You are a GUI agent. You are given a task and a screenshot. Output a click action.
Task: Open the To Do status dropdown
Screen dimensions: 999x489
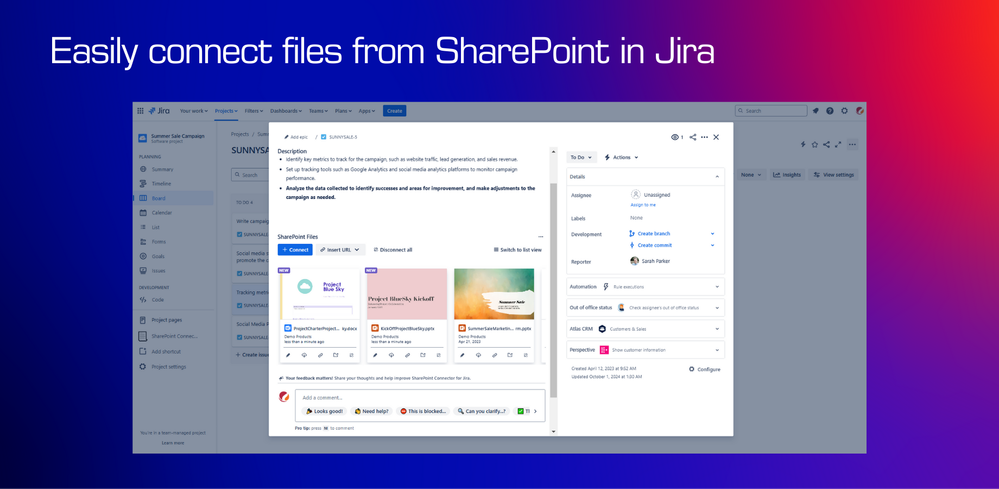tap(581, 157)
